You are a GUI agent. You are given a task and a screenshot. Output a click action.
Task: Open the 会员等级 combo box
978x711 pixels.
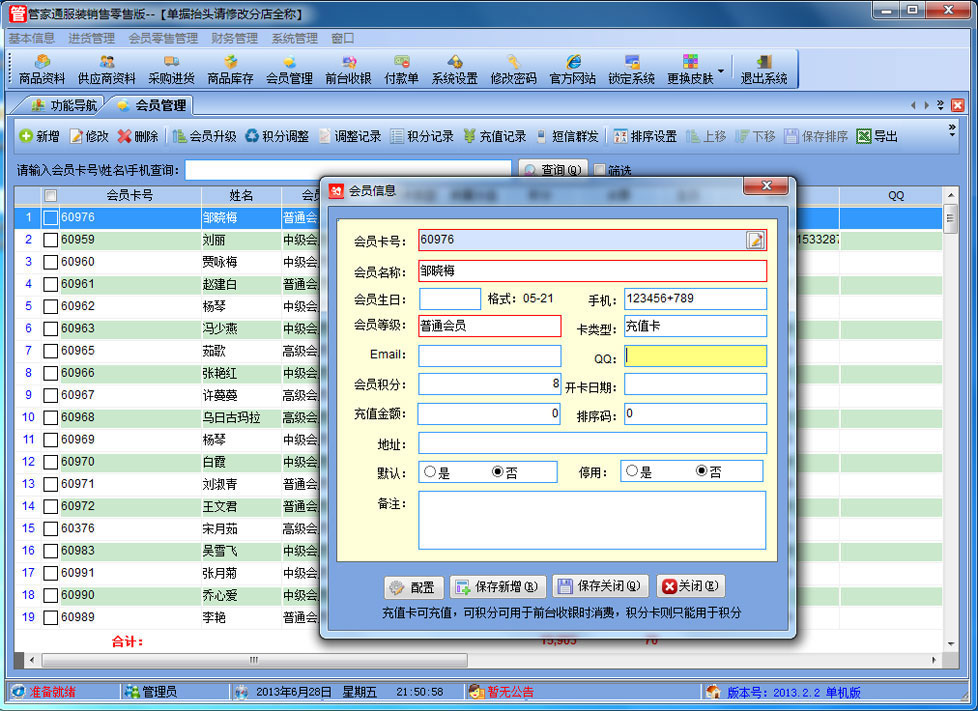[489, 326]
